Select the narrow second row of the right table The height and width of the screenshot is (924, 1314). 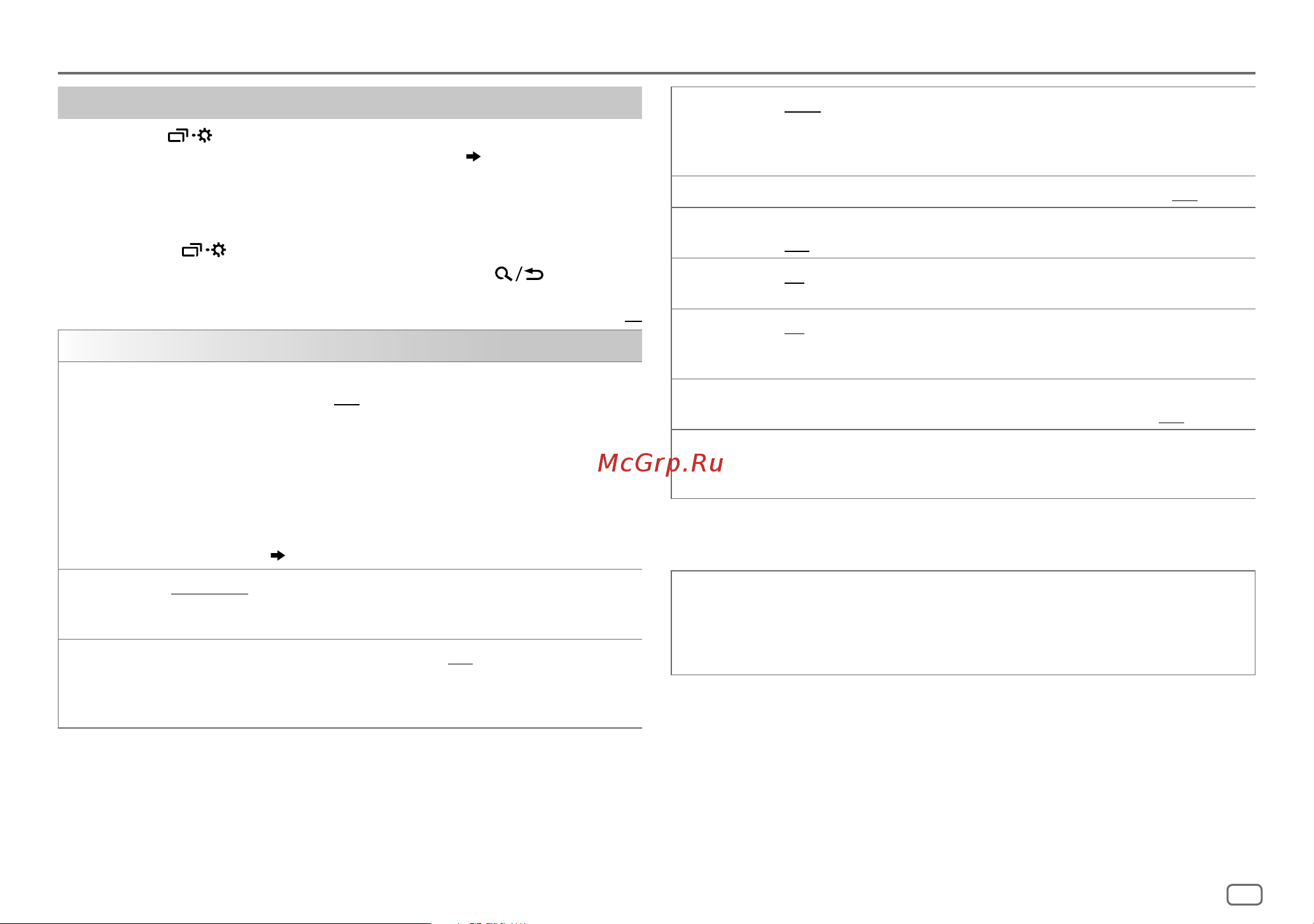pos(963,192)
